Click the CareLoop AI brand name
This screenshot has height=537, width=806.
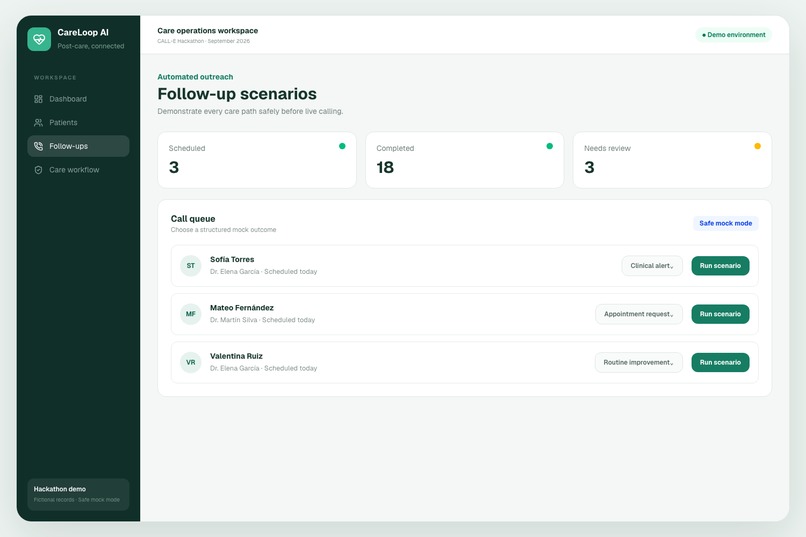pos(83,32)
